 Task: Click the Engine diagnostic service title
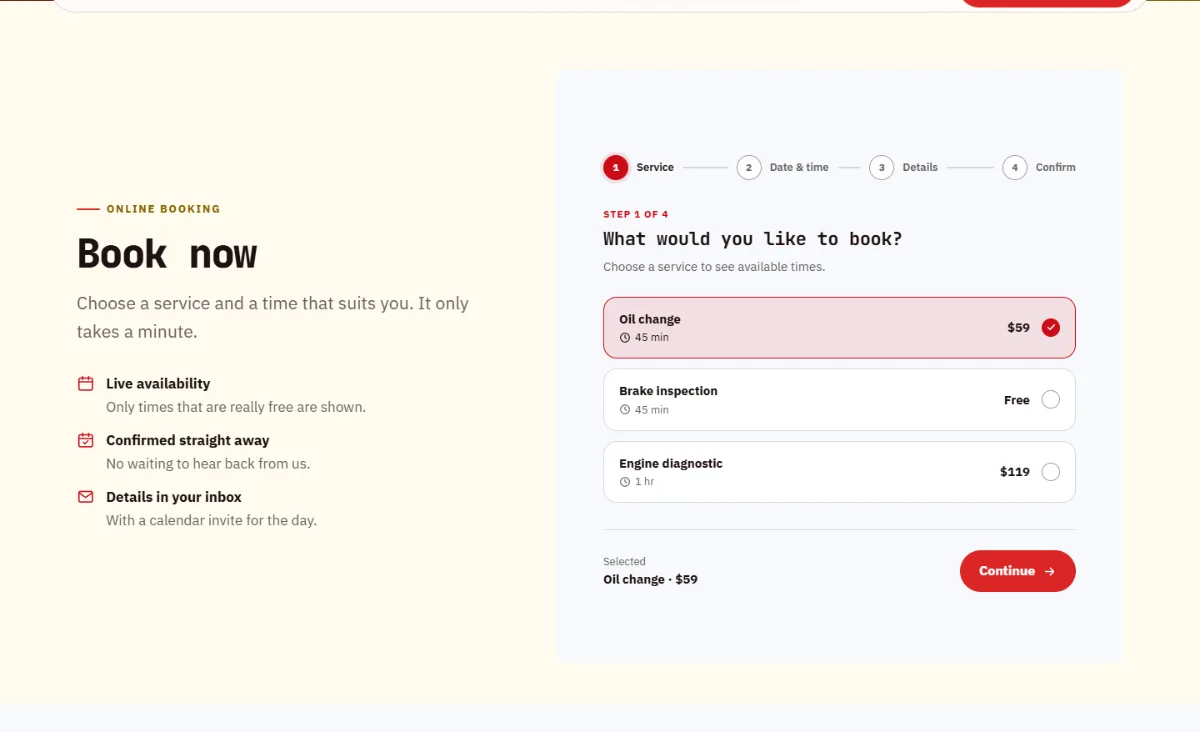coord(671,463)
